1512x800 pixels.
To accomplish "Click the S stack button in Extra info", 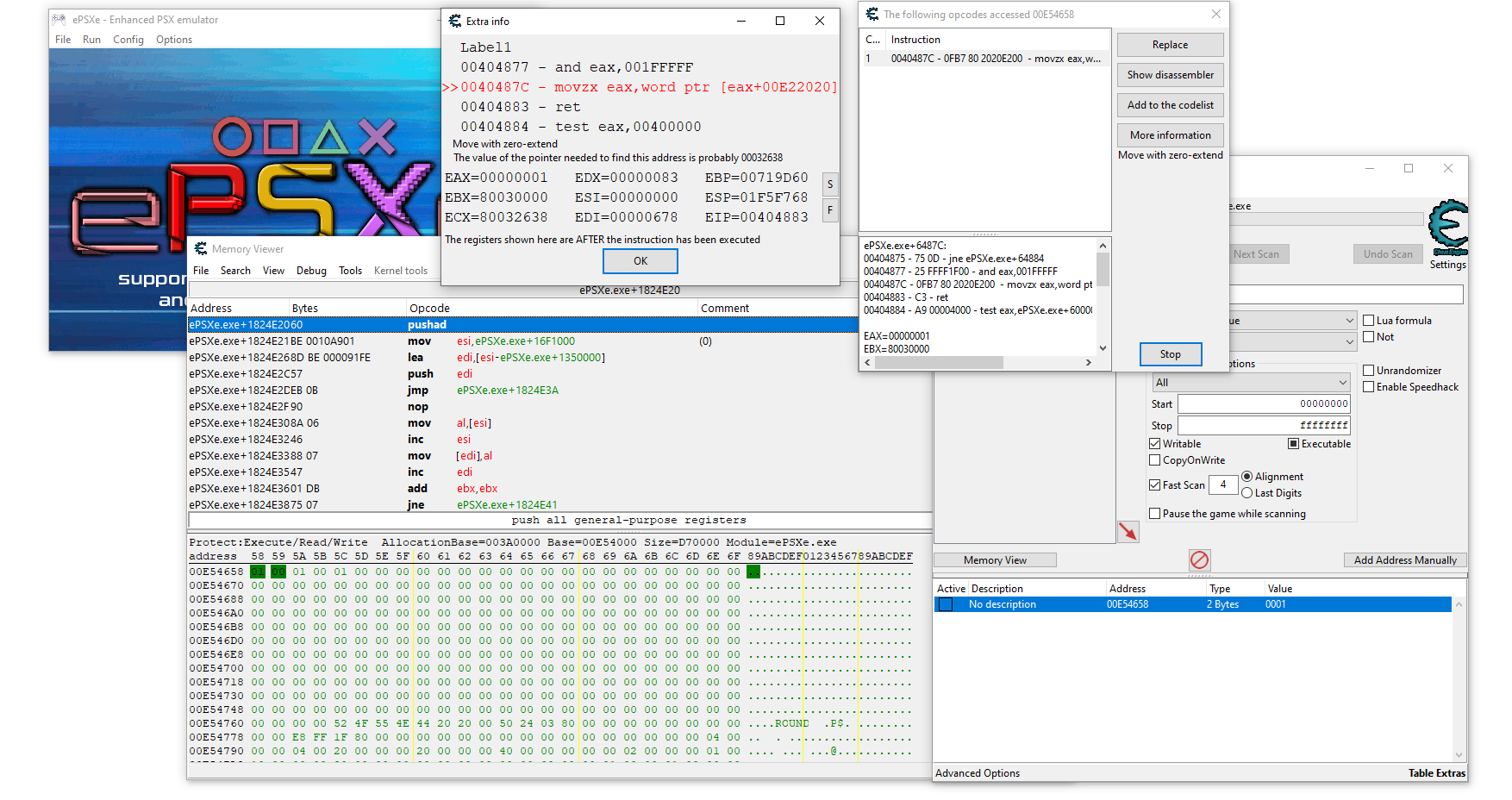I will [830, 184].
